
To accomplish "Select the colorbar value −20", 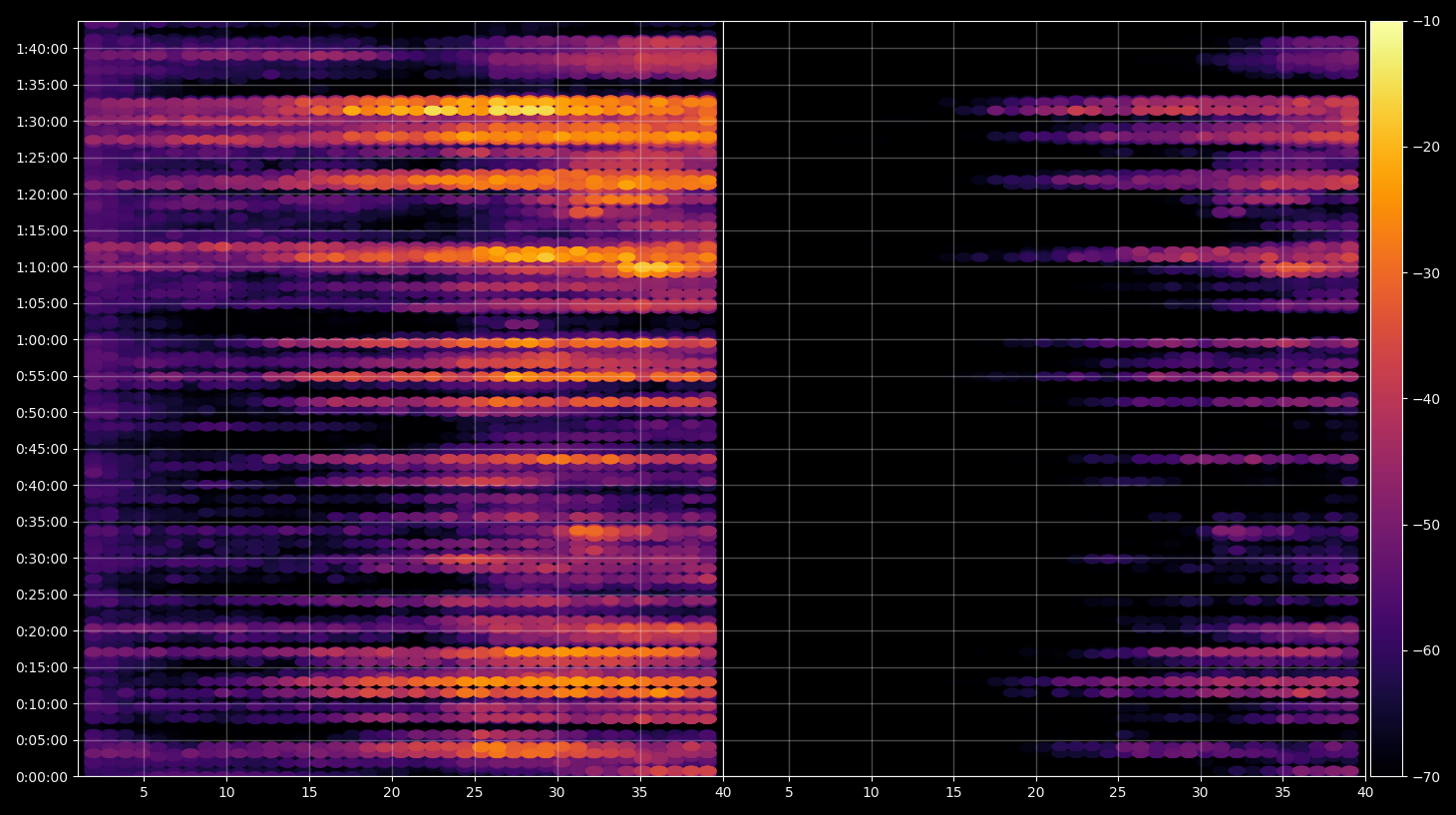I will pyautogui.click(x=1425, y=147).
